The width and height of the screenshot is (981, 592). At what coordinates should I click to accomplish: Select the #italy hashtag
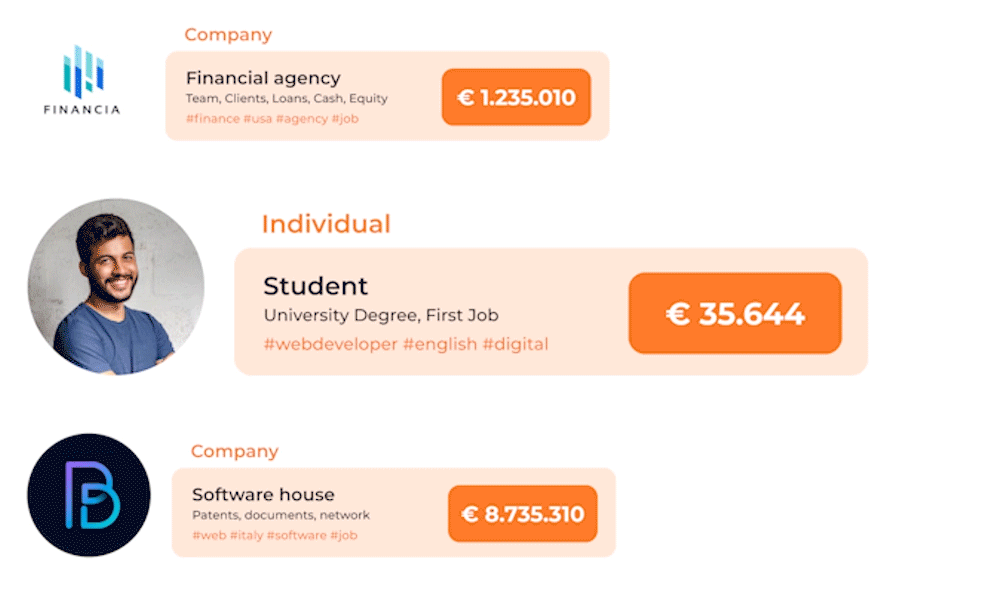246,536
